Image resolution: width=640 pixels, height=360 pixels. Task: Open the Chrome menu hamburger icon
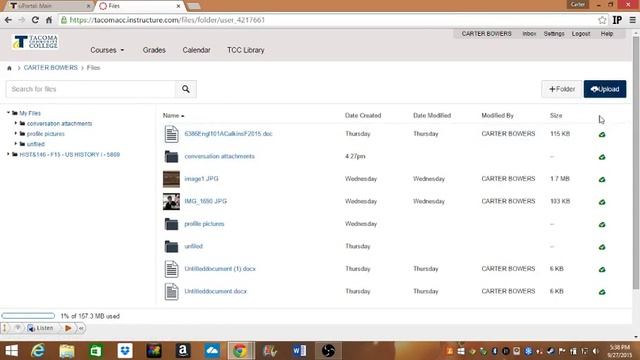coord(632,20)
